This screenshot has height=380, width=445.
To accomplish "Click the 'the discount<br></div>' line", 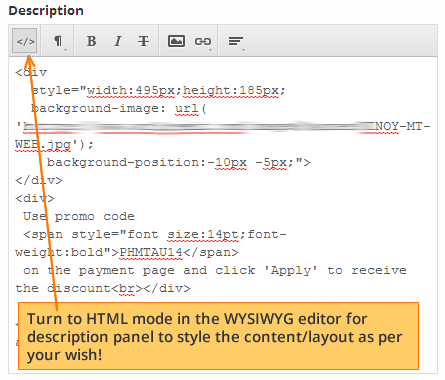I will coord(103,288).
